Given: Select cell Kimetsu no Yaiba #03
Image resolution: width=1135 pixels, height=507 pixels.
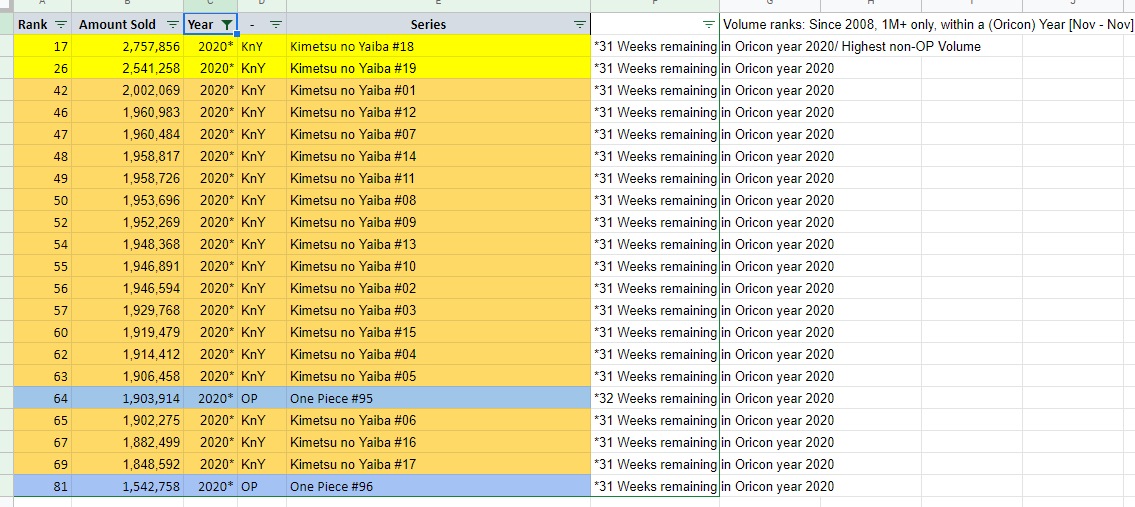Looking at the screenshot, I should click(438, 310).
